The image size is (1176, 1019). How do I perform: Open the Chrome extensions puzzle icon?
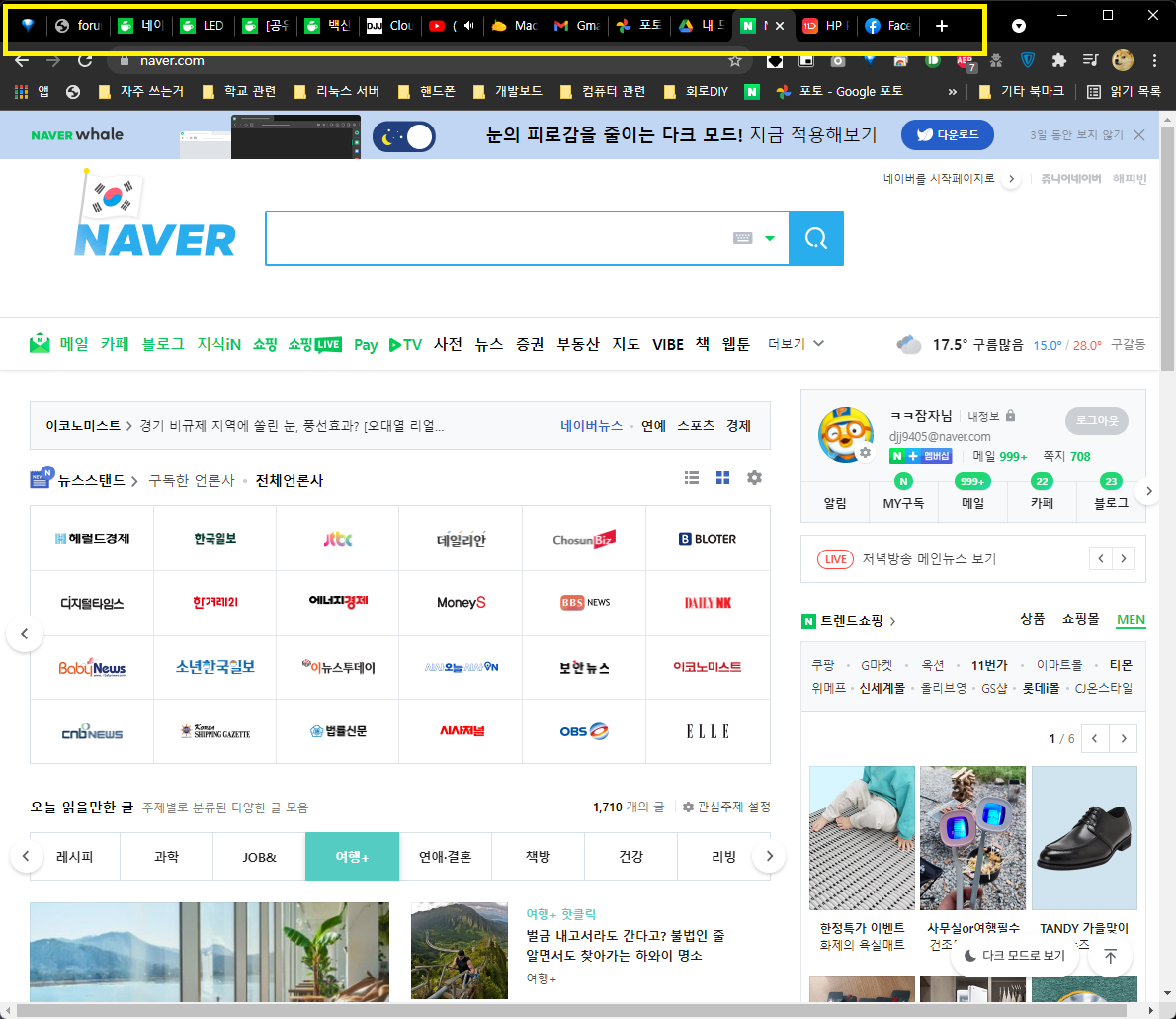coord(1059,60)
